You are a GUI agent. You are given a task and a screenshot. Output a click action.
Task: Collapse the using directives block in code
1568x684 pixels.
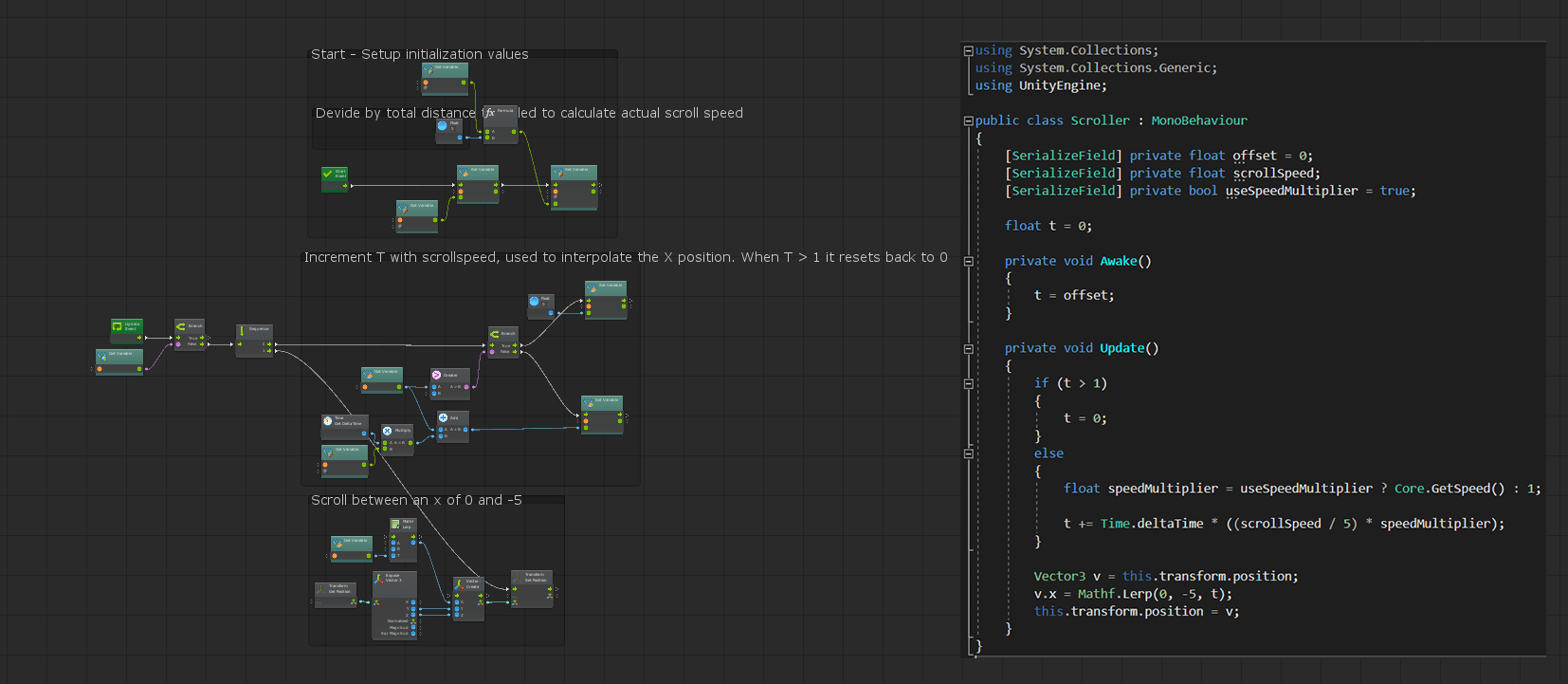tap(968, 51)
